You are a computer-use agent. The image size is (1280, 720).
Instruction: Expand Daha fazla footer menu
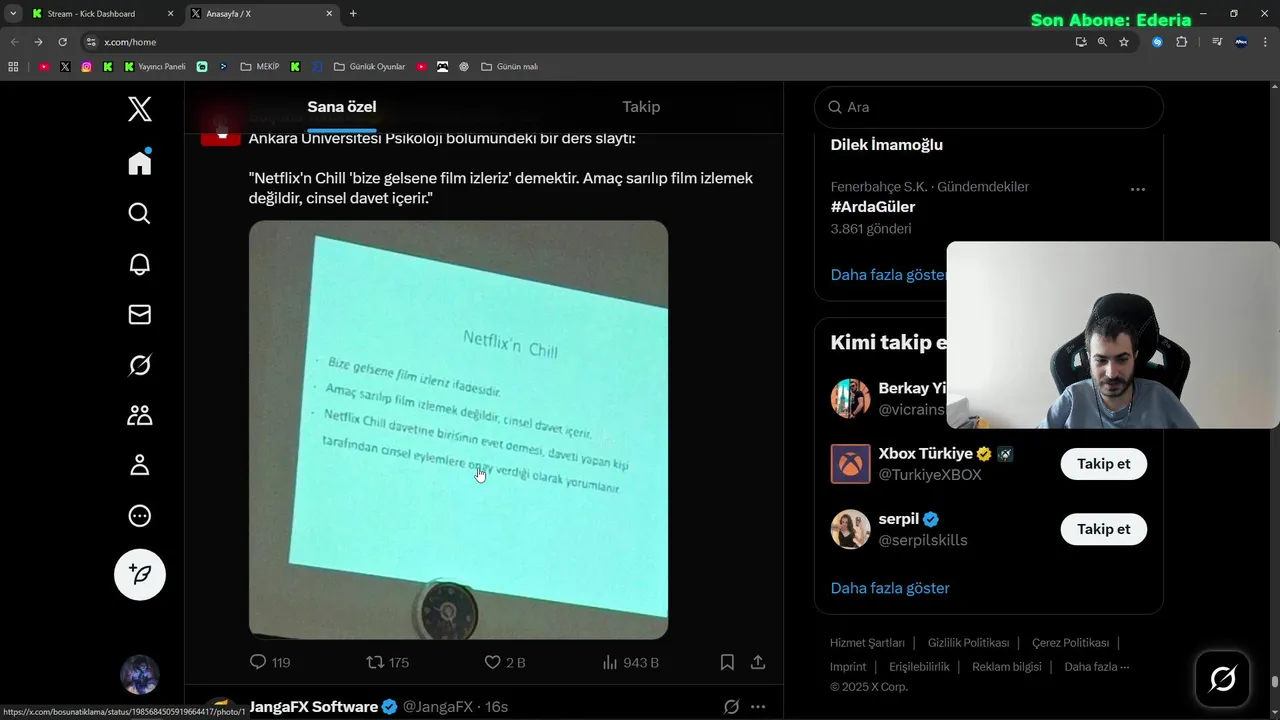point(1097,667)
